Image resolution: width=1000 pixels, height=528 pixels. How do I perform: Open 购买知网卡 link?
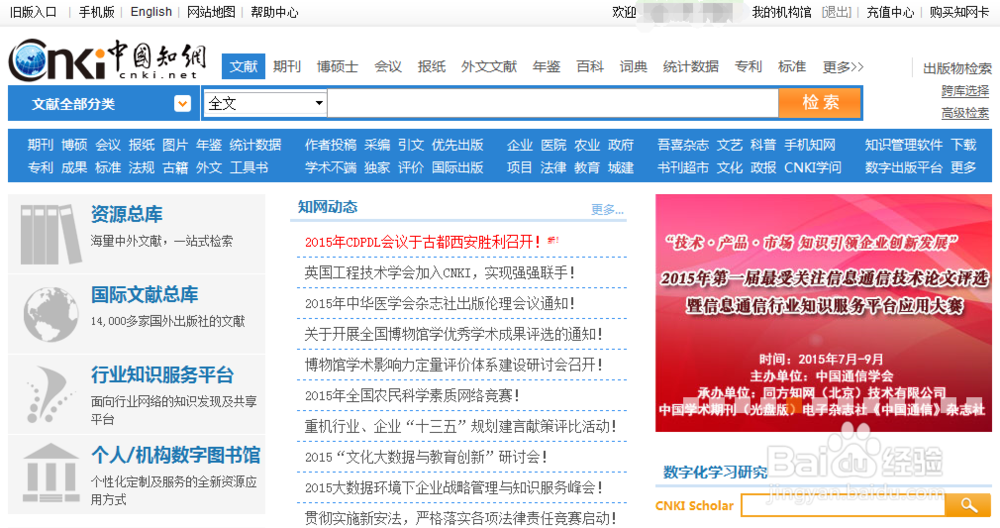pyautogui.click(x=959, y=12)
